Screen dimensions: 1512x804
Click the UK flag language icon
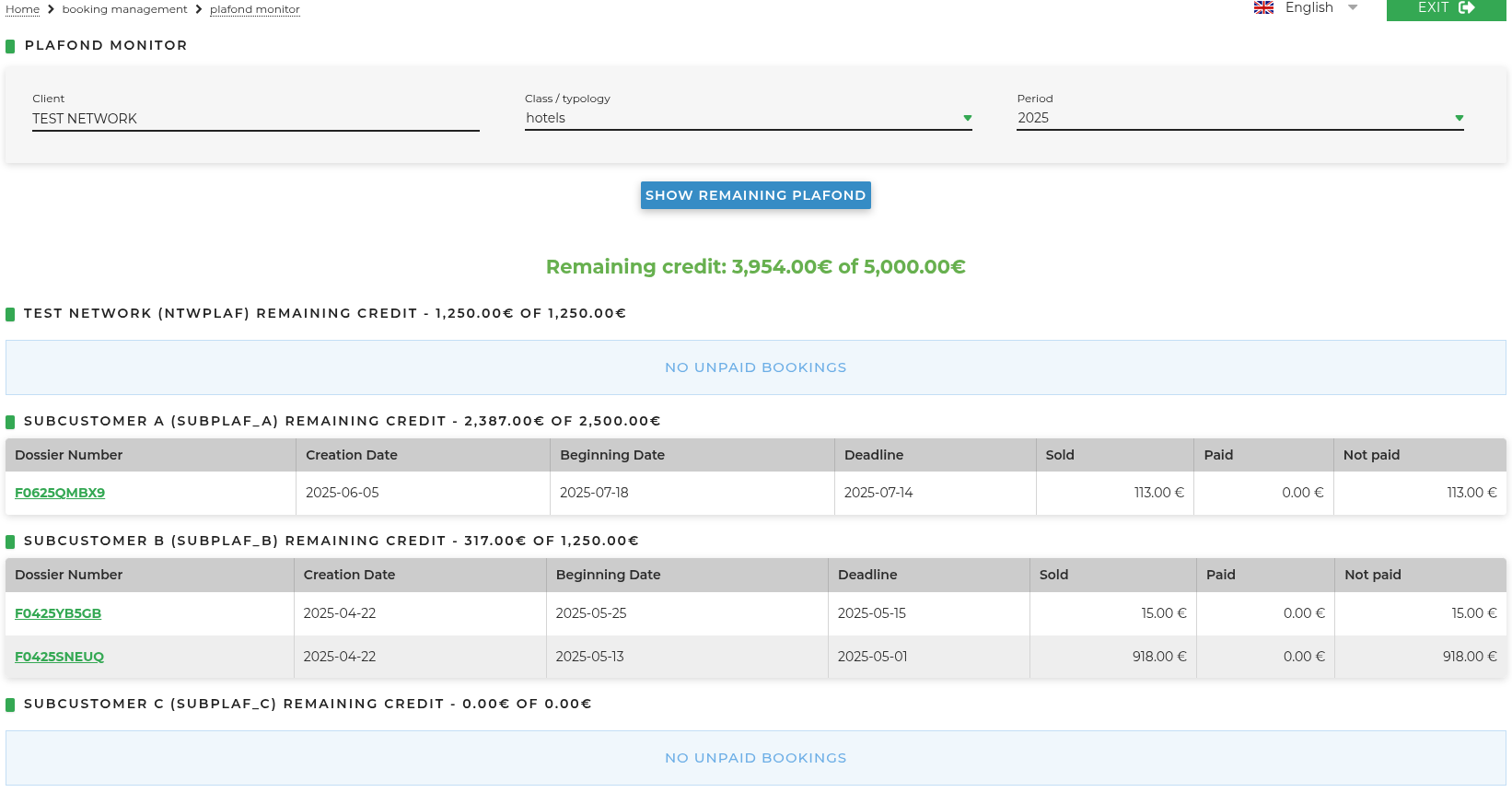tap(1263, 7)
